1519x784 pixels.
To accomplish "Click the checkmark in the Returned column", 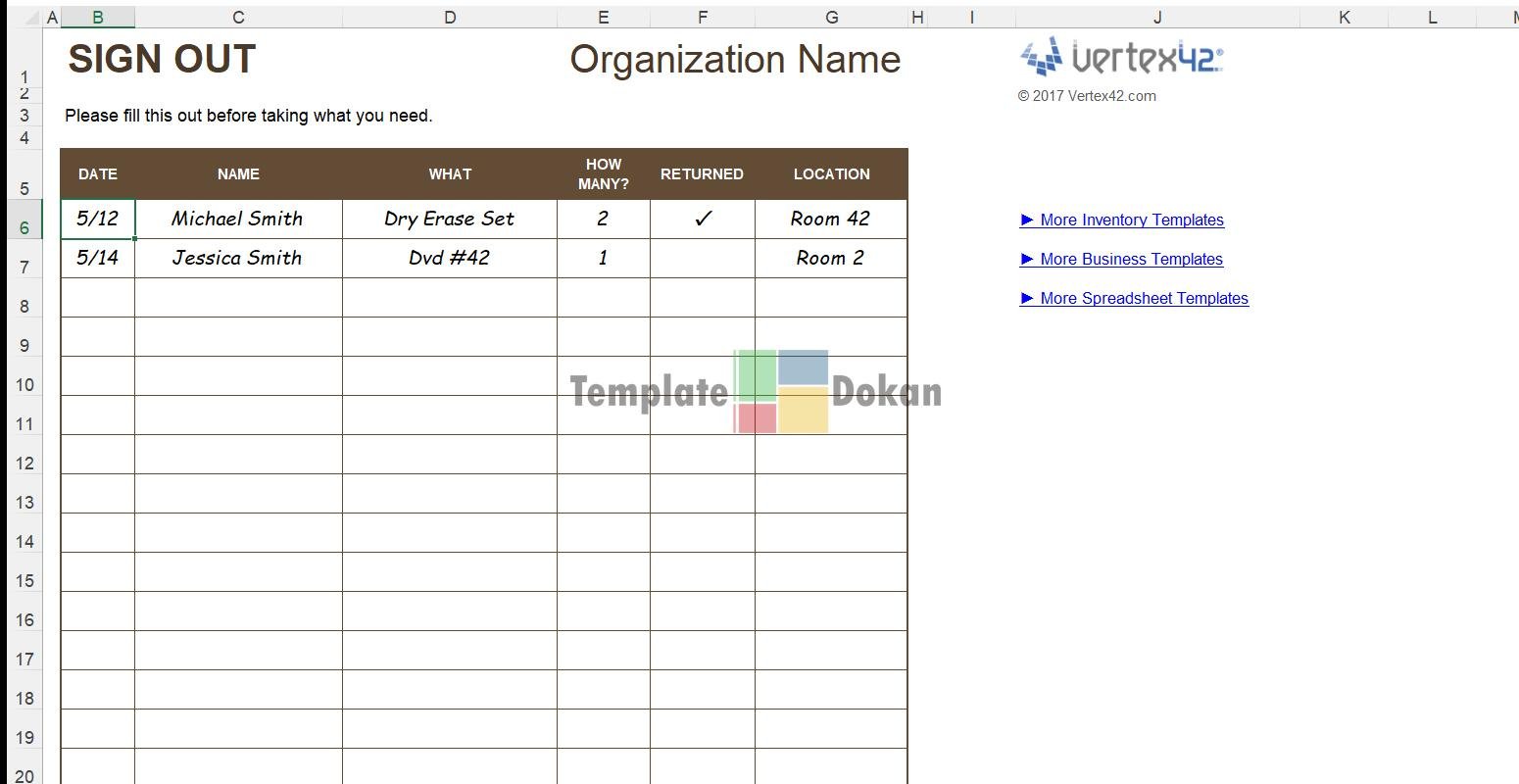I will tap(702, 220).
